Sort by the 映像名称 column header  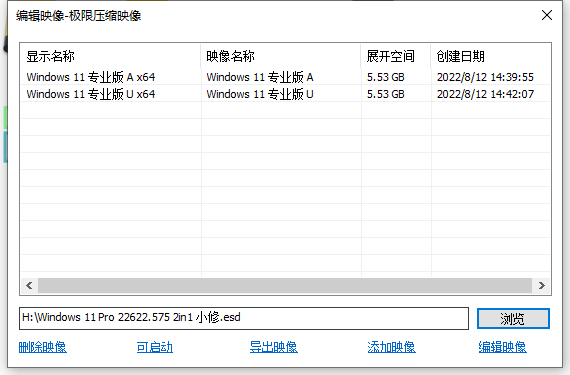point(281,56)
